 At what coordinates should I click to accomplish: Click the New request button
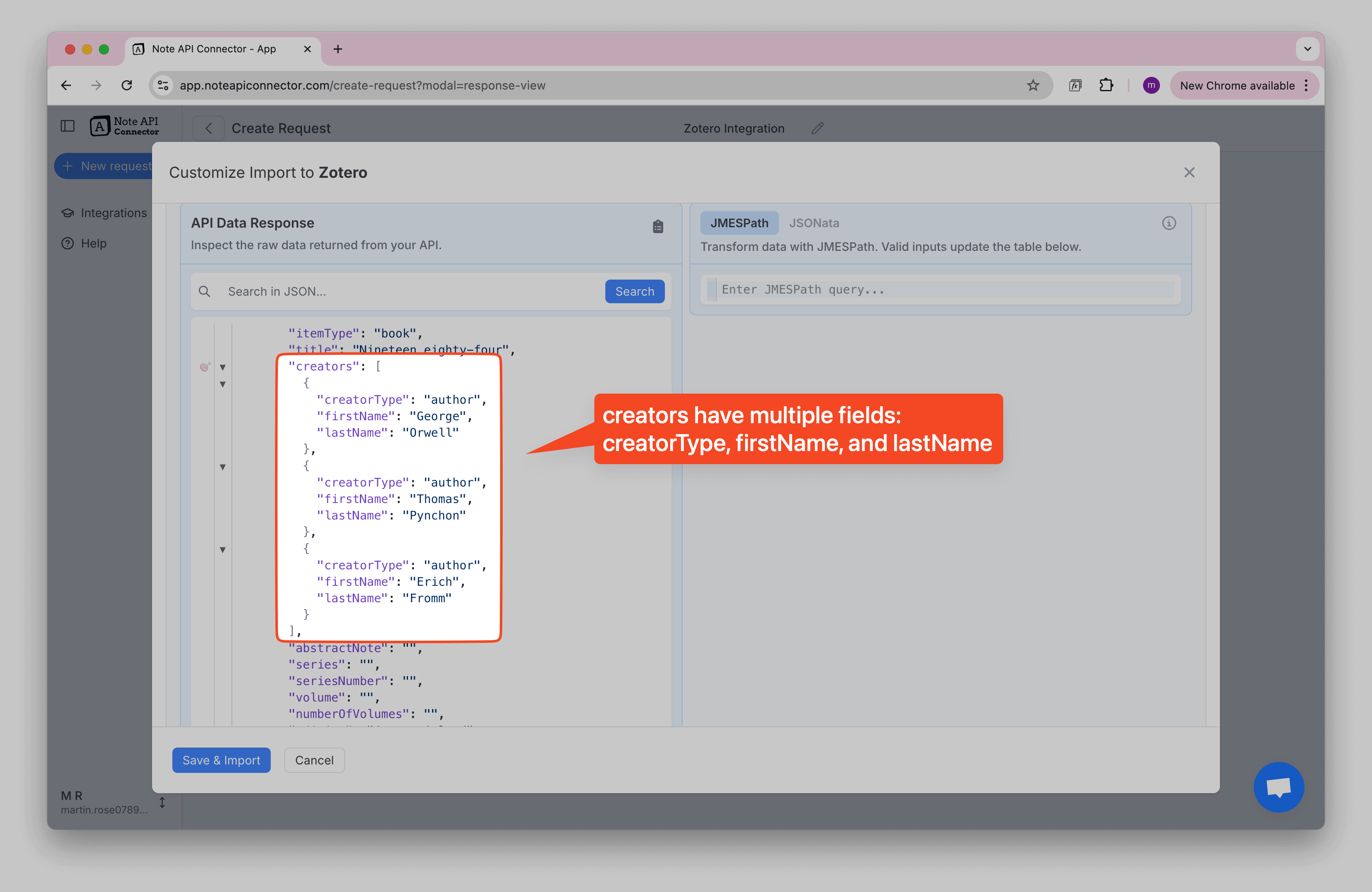[x=104, y=166]
